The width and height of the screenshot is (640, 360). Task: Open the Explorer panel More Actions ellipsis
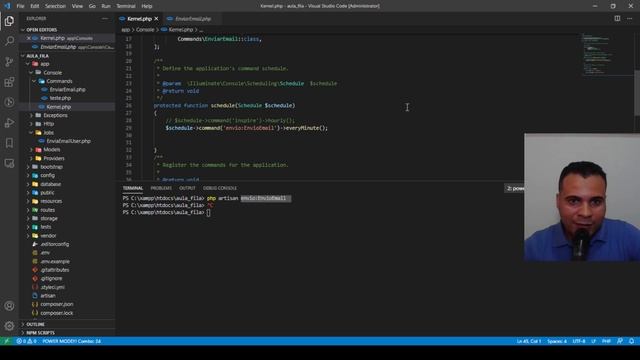(x=105, y=18)
